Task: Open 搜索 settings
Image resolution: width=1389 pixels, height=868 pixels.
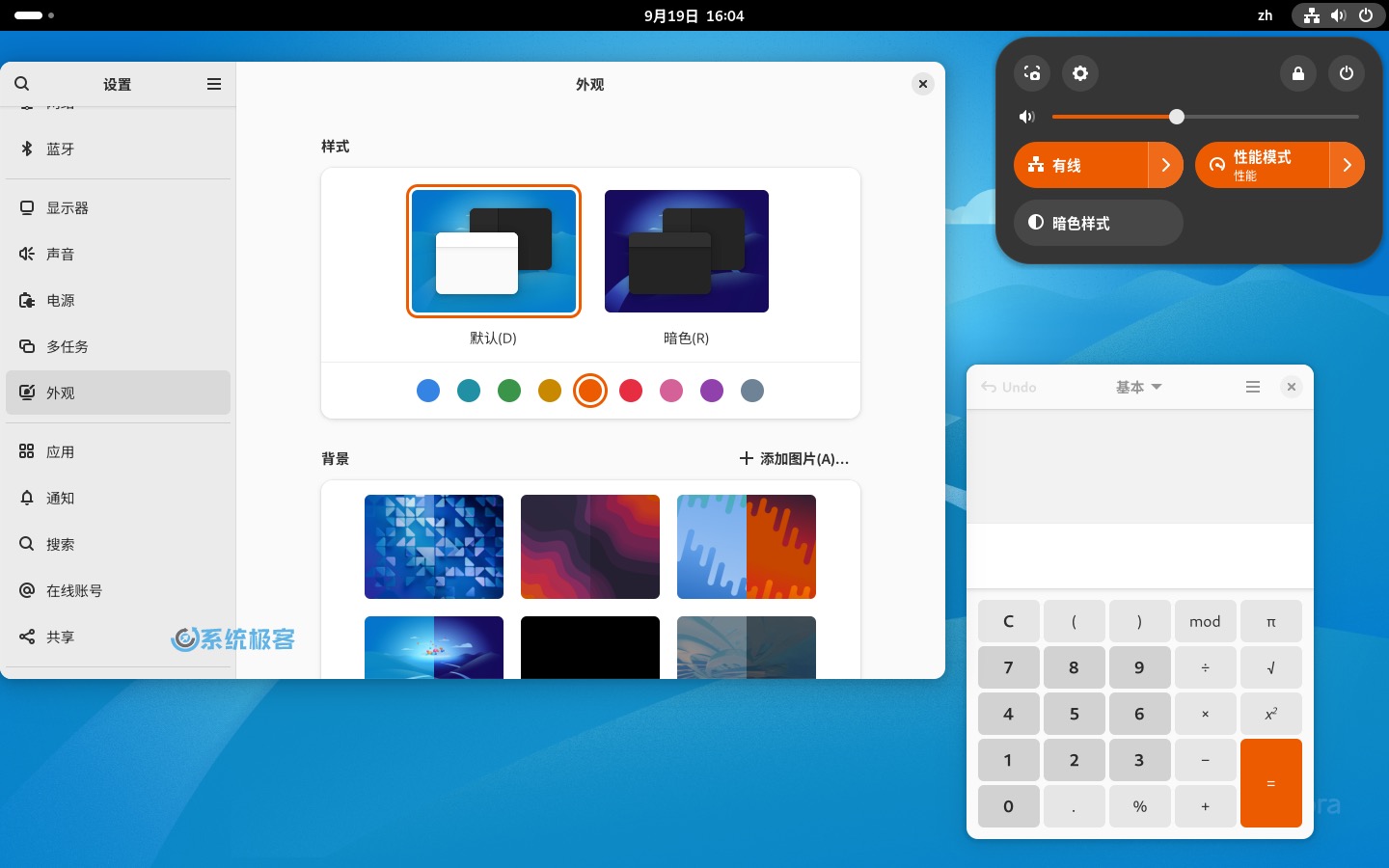Action: point(118,544)
